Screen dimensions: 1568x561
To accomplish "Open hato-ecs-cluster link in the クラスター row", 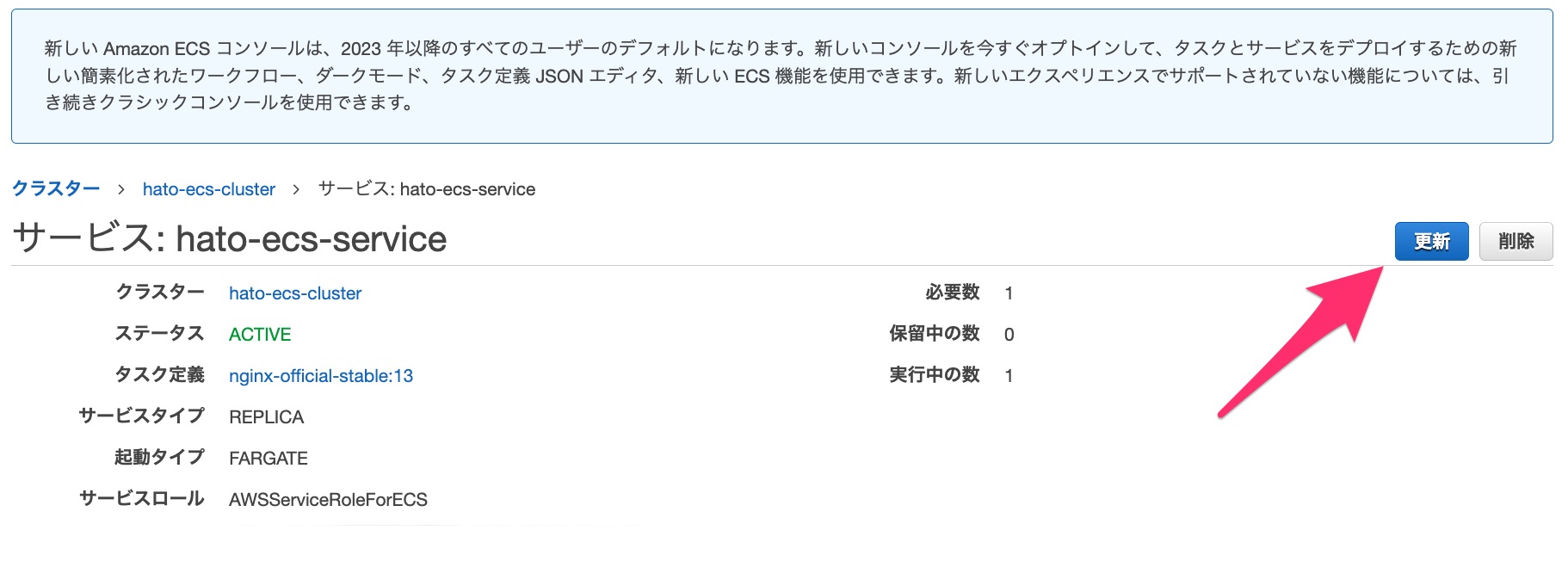I will pos(295,293).
